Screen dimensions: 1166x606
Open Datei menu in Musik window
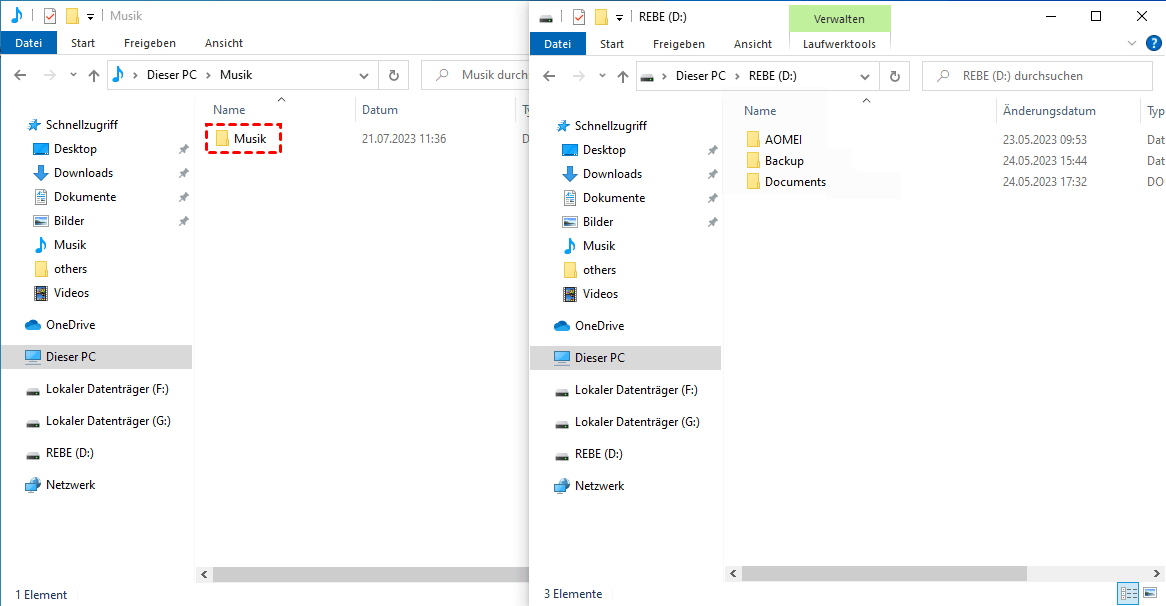click(x=28, y=43)
